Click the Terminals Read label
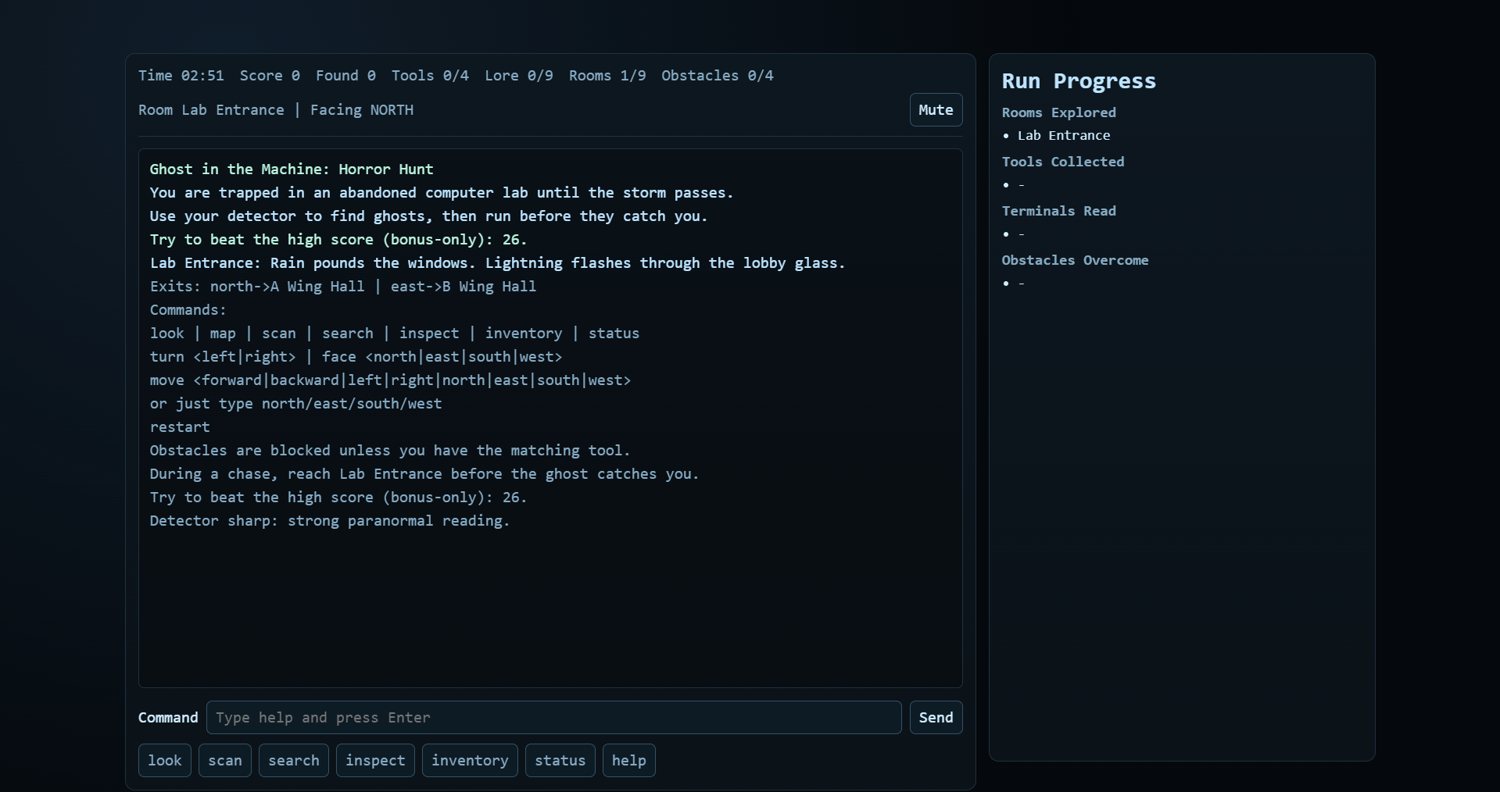The width and height of the screenshot is (1500, 792). [1059, 211]
